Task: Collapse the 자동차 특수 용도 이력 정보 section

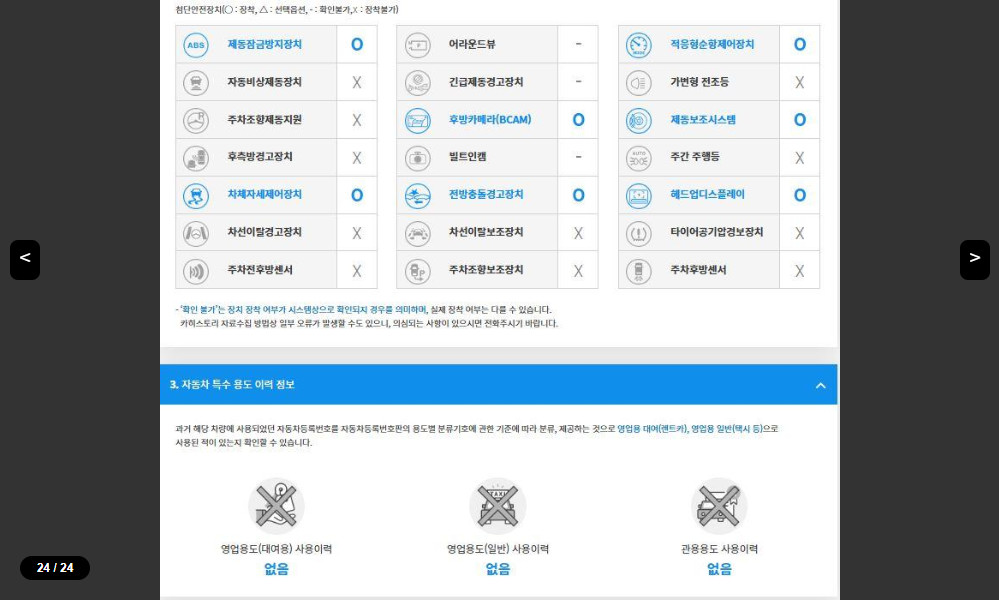Action: 820,385
